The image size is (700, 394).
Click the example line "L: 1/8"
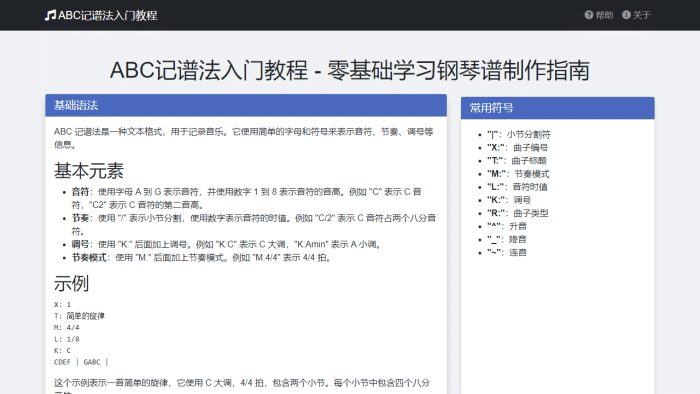coord(67,339)
